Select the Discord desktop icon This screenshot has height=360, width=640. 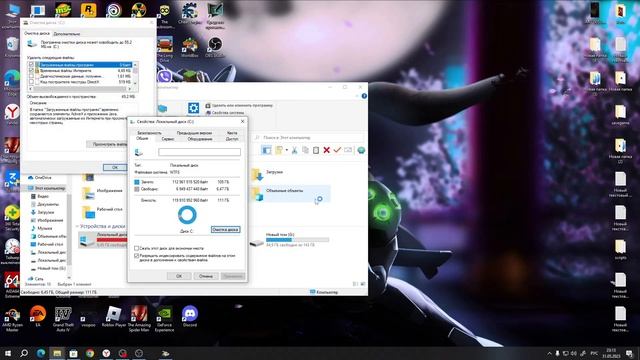[x=190, y=317]
